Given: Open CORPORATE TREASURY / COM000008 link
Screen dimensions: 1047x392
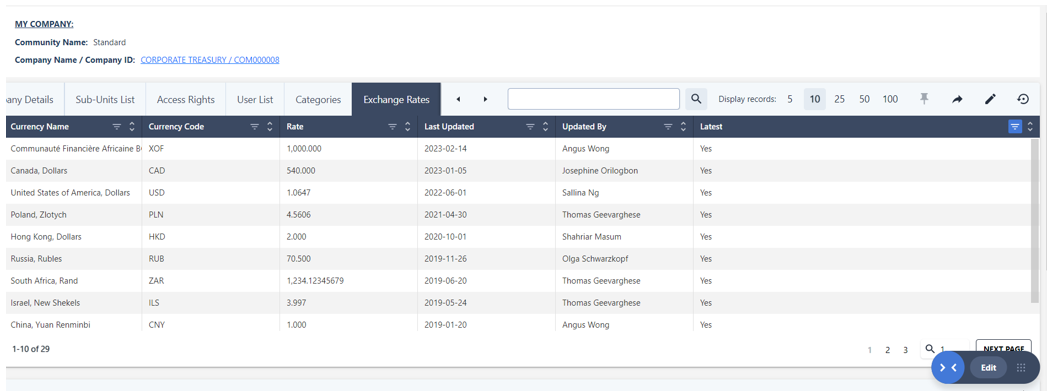Looking at the screenshot, I should pos(210,59).
